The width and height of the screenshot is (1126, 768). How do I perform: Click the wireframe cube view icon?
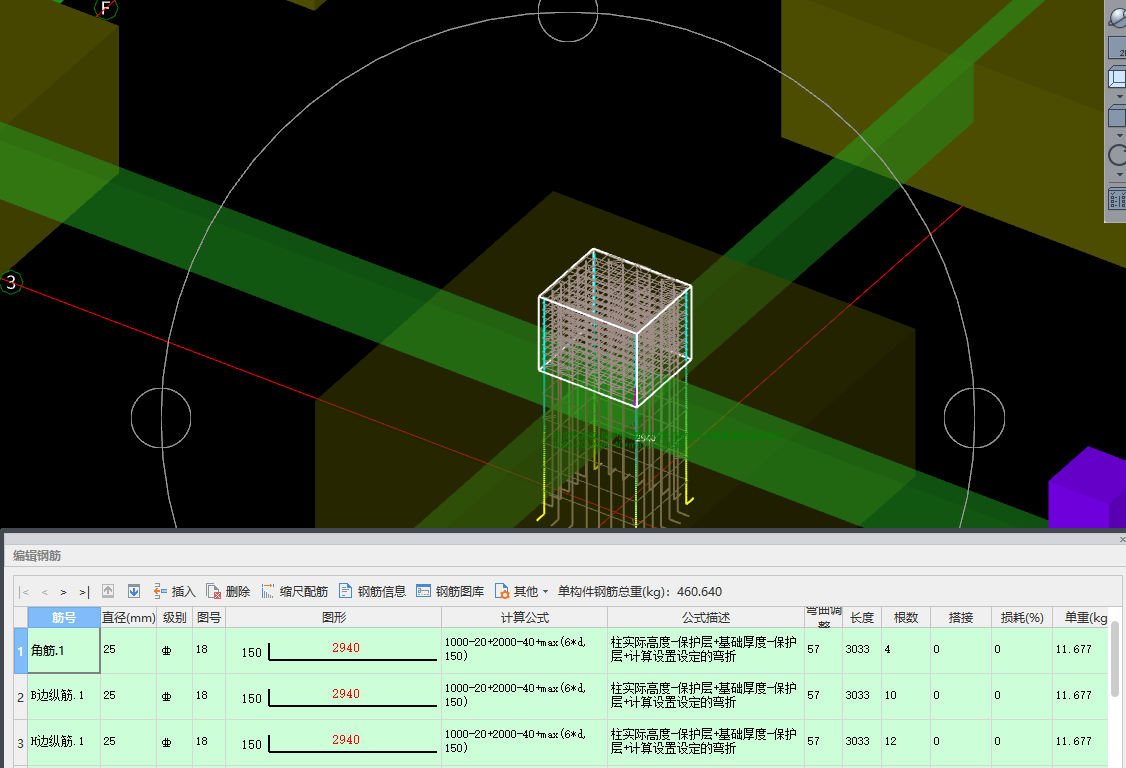[1117, 78]
